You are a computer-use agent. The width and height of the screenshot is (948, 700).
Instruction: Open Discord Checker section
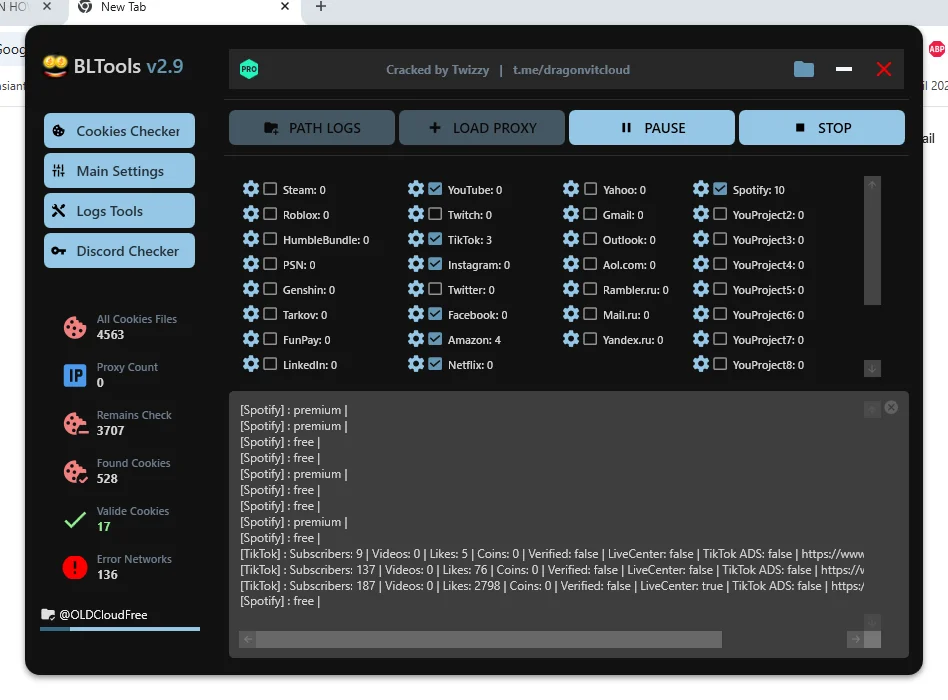[119, 250]
